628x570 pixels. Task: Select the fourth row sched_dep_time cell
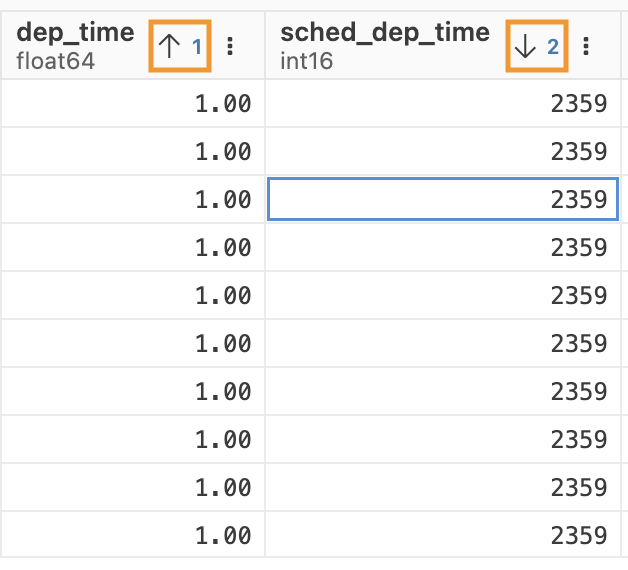pos(443,247)
